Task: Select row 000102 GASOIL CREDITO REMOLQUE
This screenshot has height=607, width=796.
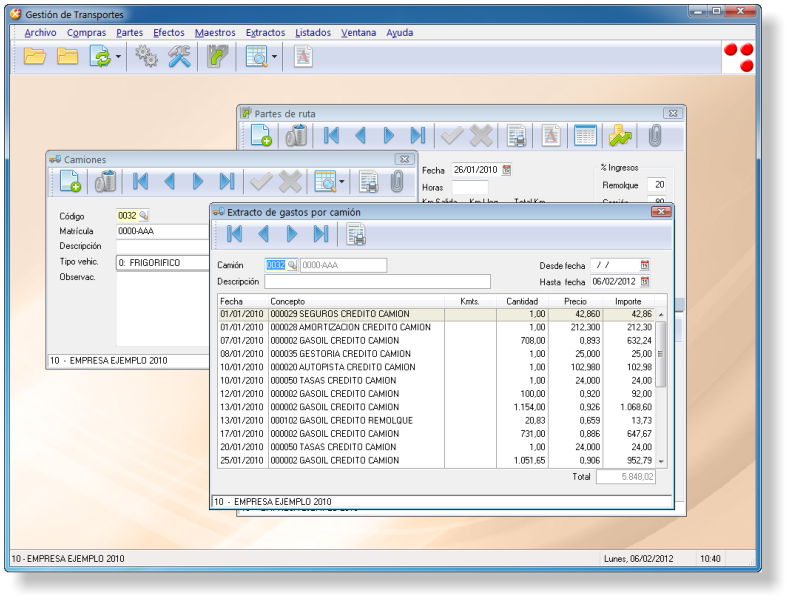Action: coord(437,420)
